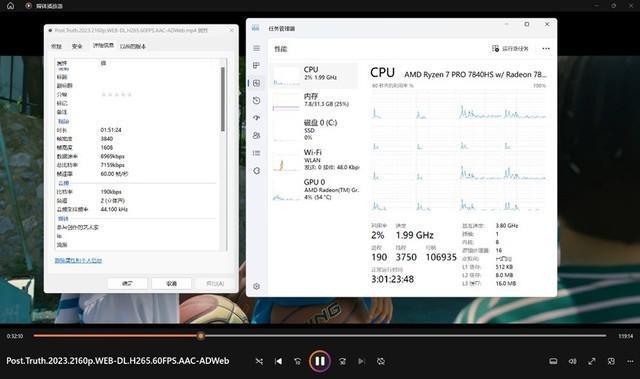Toggle shuffle in media player controls
The width and height of the screenshot is (640, 379).
(x=259, y=361)
